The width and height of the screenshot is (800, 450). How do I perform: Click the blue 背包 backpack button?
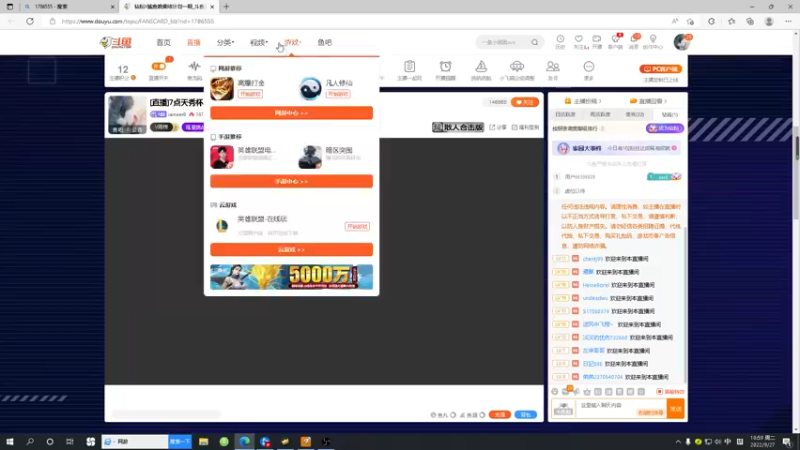point(526,415)
